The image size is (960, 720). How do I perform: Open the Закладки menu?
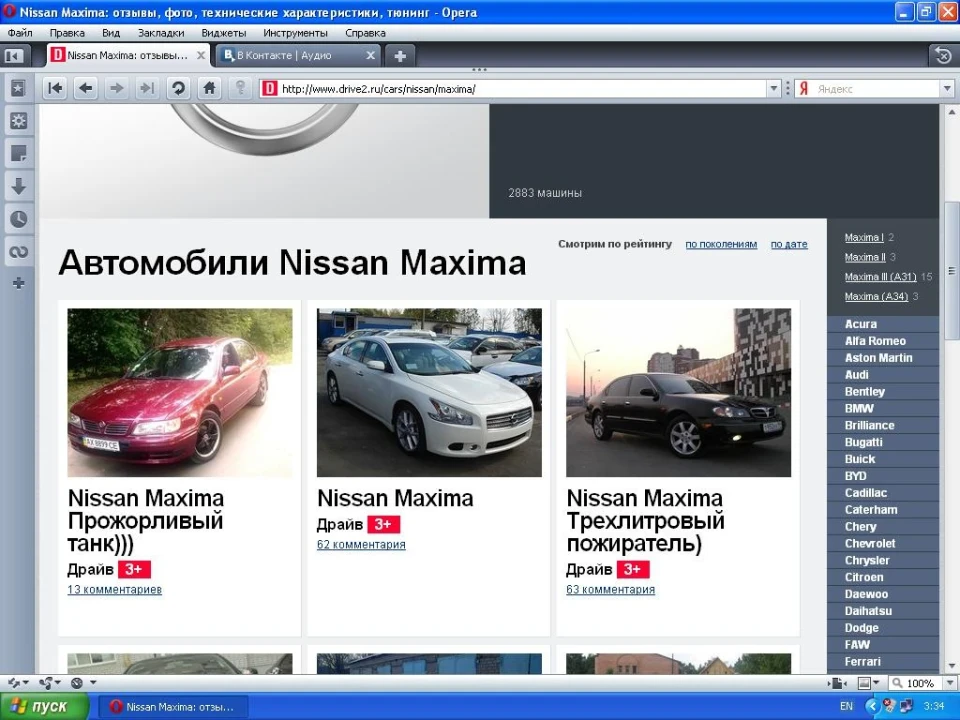(161, 33)
